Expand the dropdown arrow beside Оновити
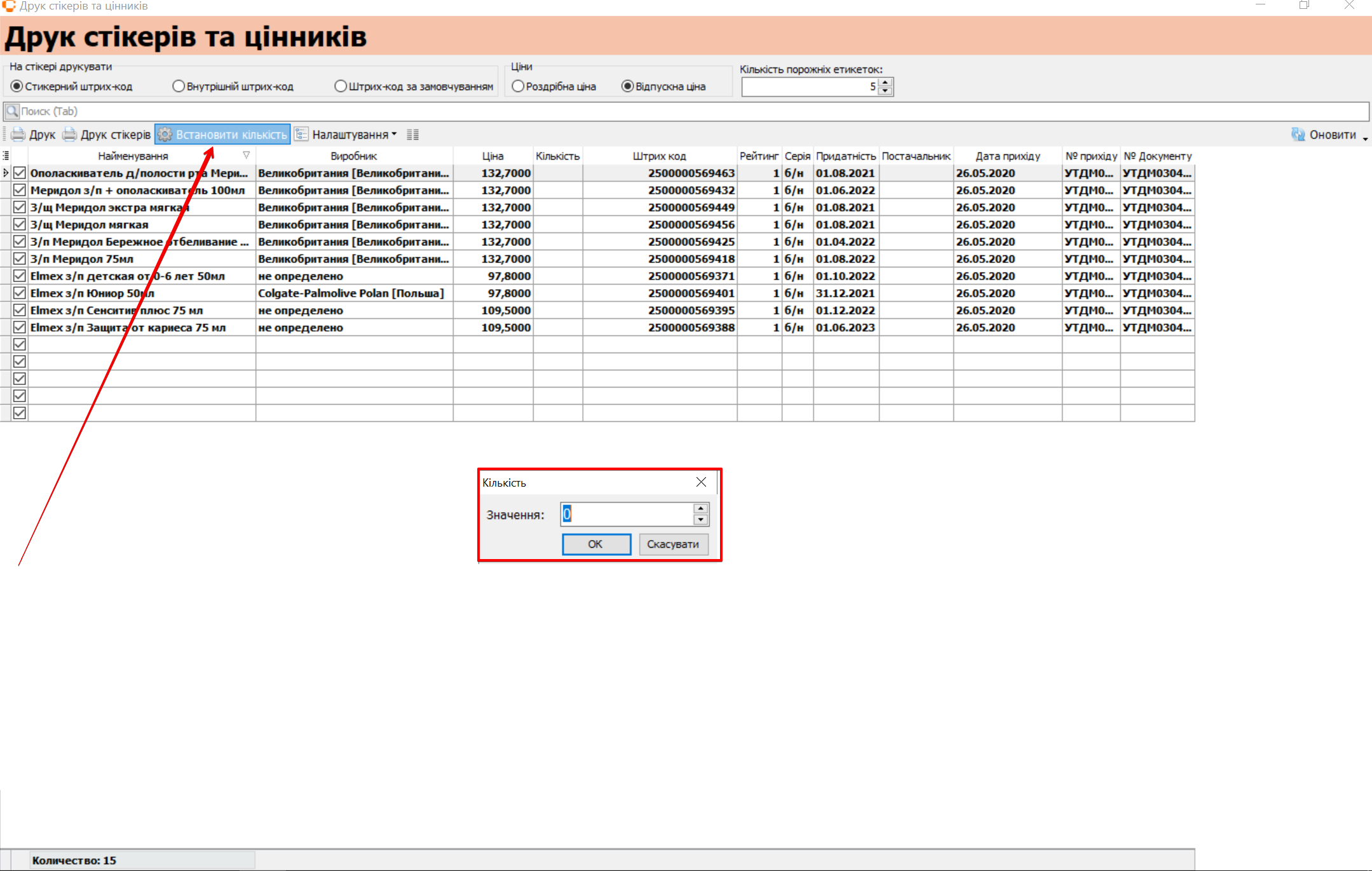Screen dimensions: 1372x871 tap(1365, 138)
